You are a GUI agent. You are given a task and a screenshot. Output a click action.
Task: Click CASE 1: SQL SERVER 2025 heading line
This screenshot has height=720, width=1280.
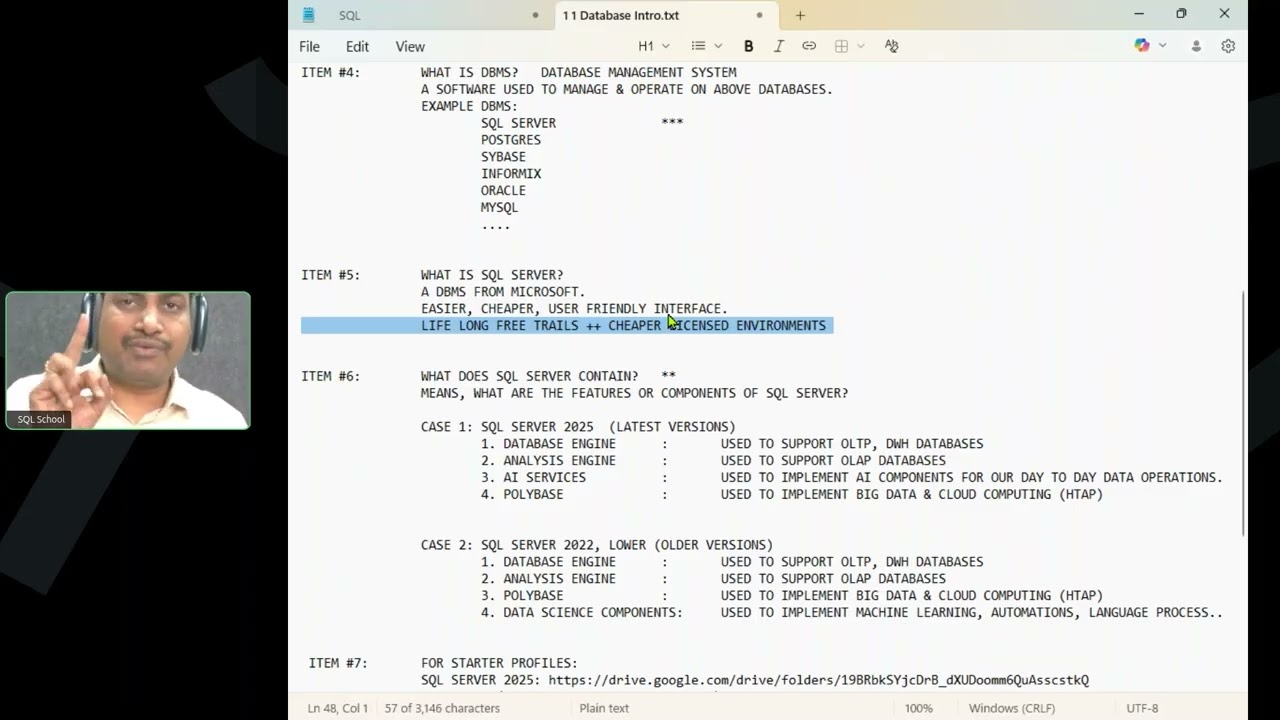[578, 427]
